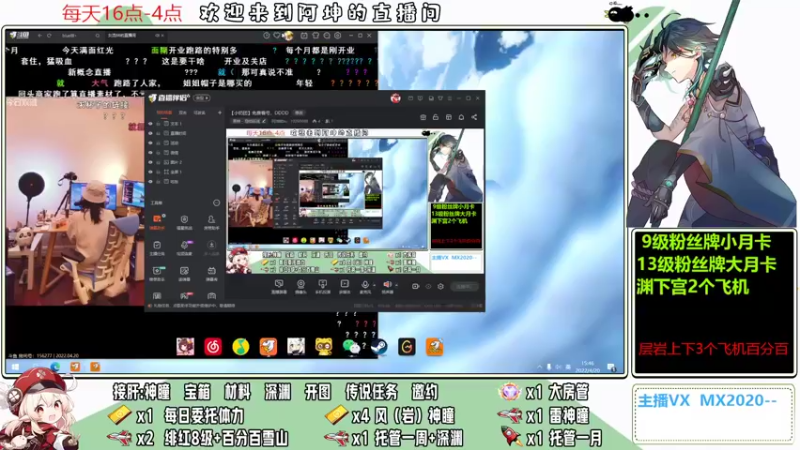Toggle the lock on the 全屏 1 source
The height and width of the screenshot is (450, 800).
coord(158,172)
